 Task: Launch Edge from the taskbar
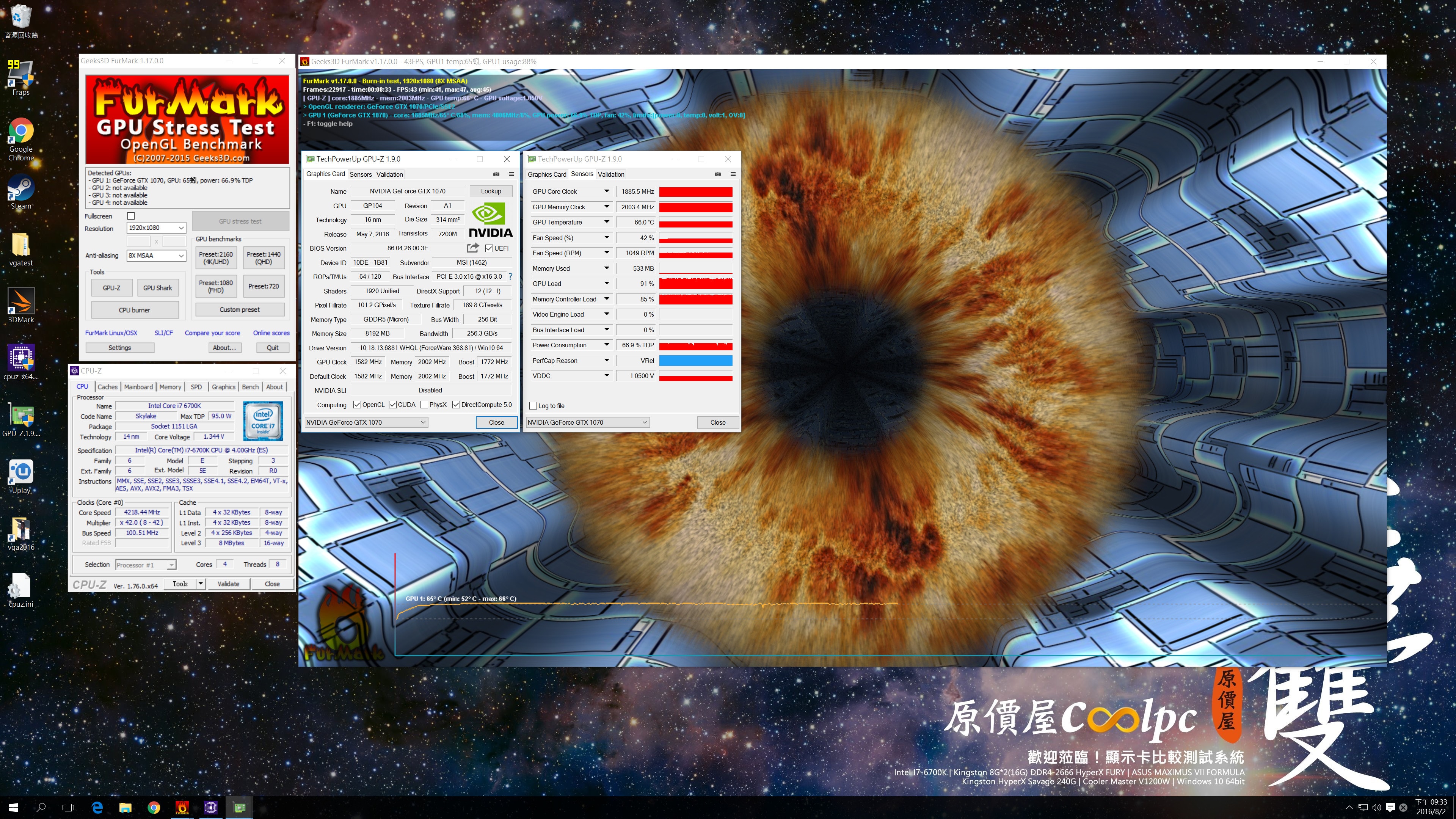pos(97,808)
